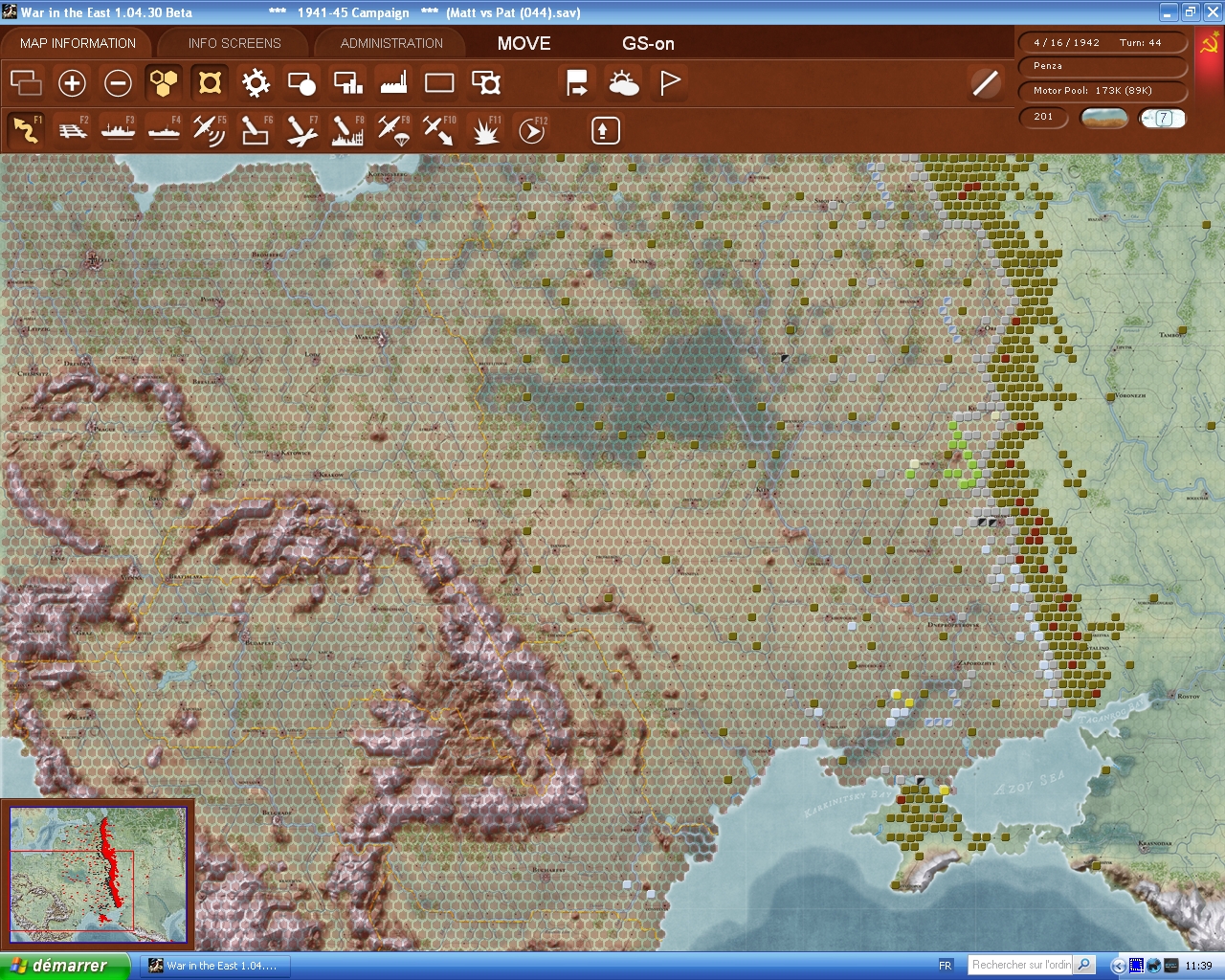The width and height of the screenshot is (1225, 980).
Task: Click the empty rectangle icon
Action: [x=439, y=83]
